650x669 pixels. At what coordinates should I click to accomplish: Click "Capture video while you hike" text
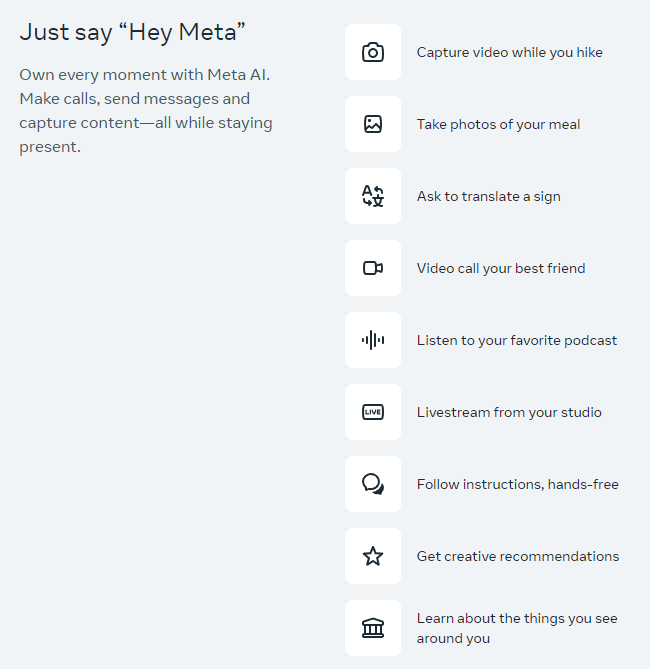(509, 52)
